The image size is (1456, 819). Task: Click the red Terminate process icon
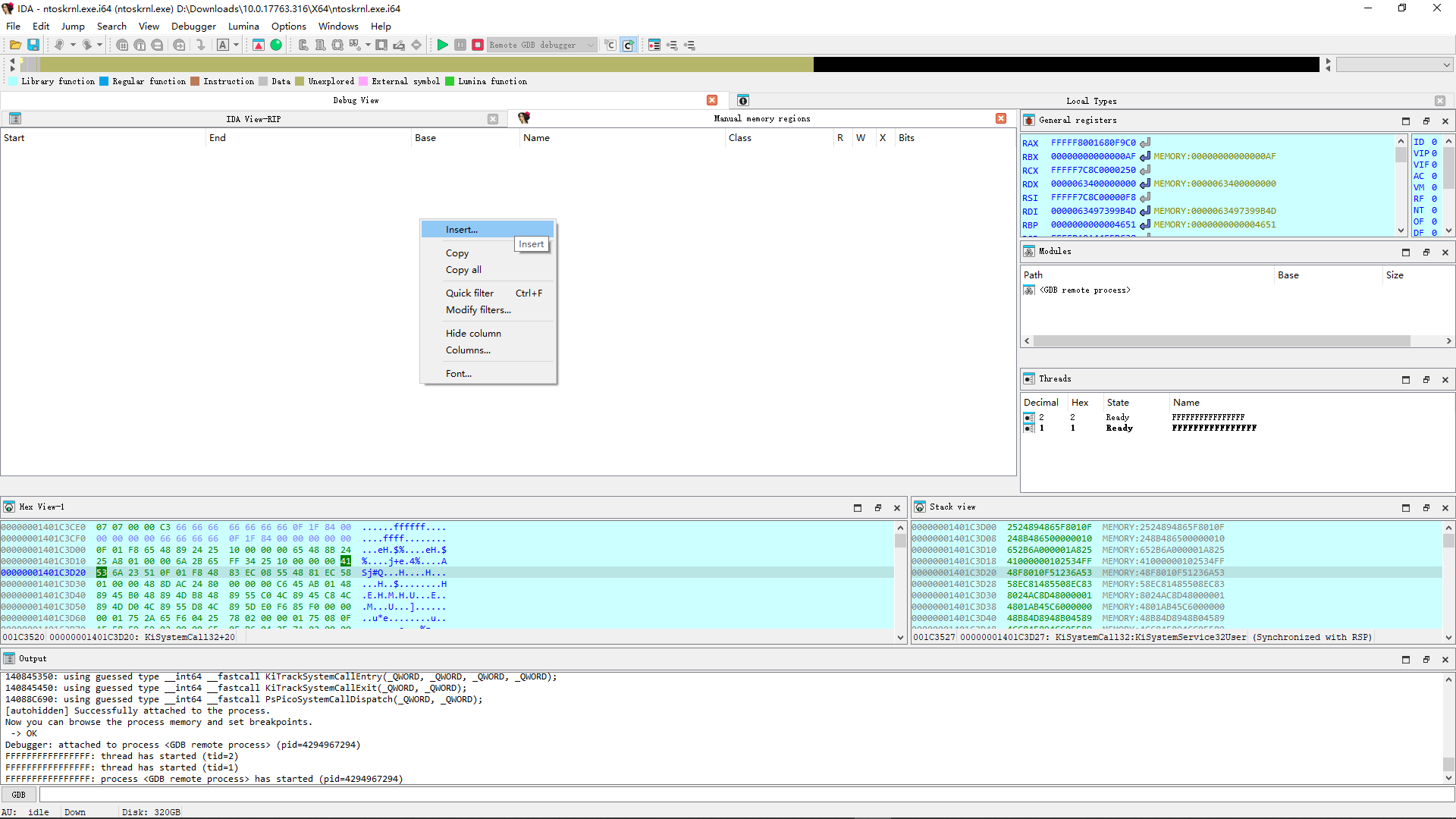click(478, 45)
